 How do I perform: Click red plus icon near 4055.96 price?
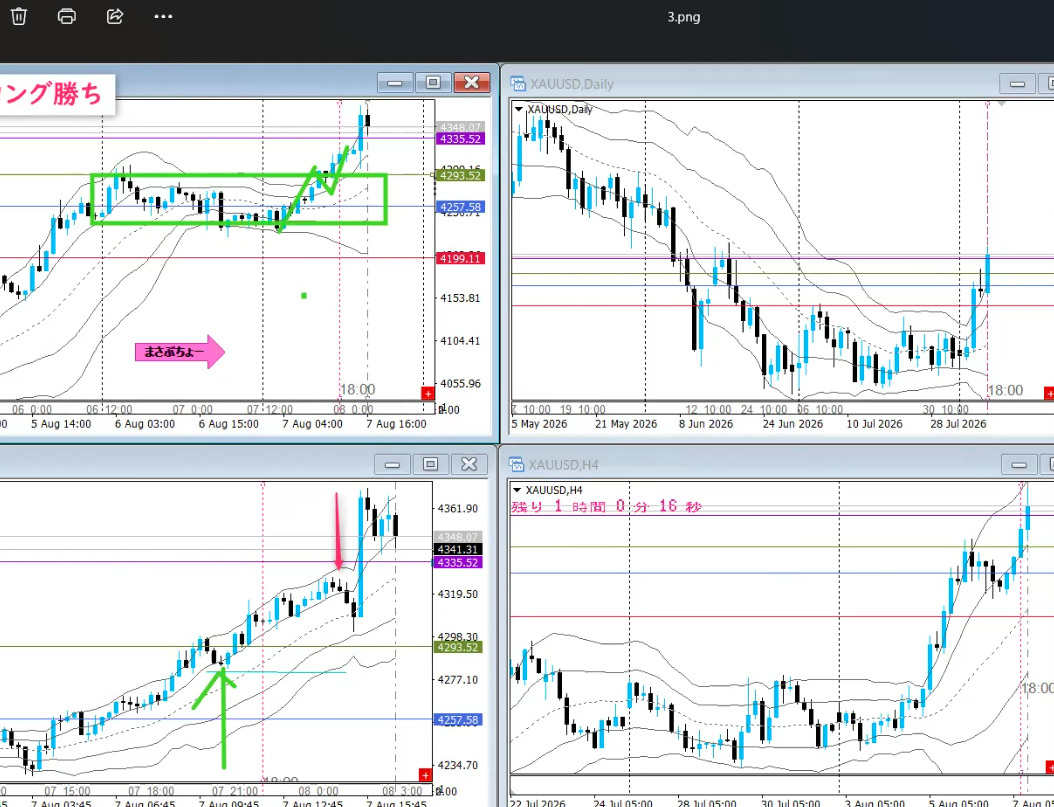tap(428, 393)
